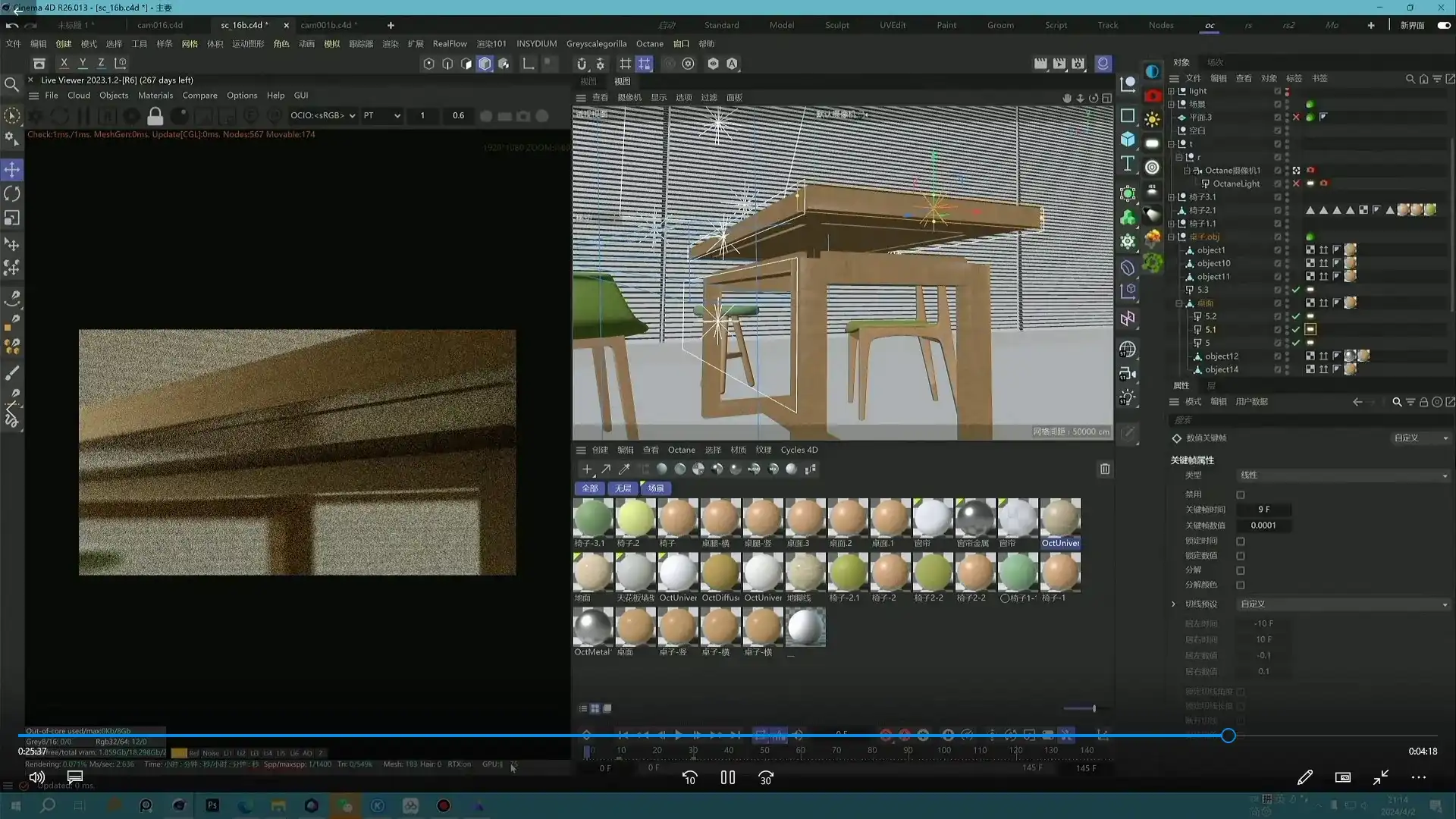Switch to the cam001b.c4d document tab

pyautogui.click(x=327, y=25)
